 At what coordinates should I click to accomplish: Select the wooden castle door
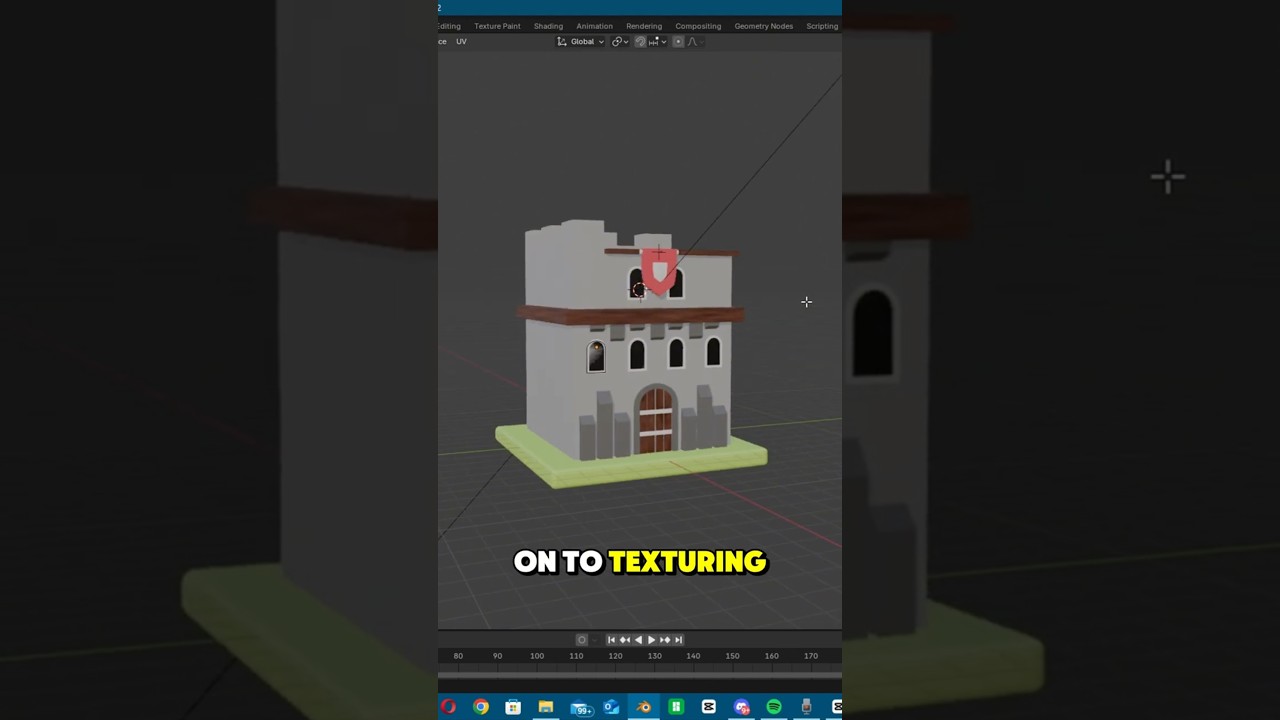[x=656, y=420]
